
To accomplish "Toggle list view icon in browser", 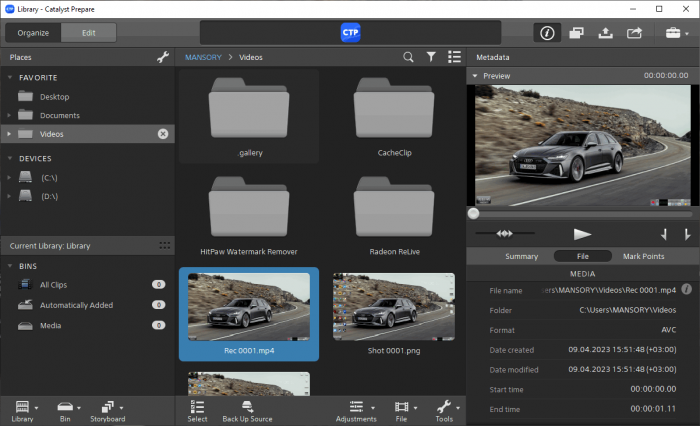I will click(x=454, y=57).
